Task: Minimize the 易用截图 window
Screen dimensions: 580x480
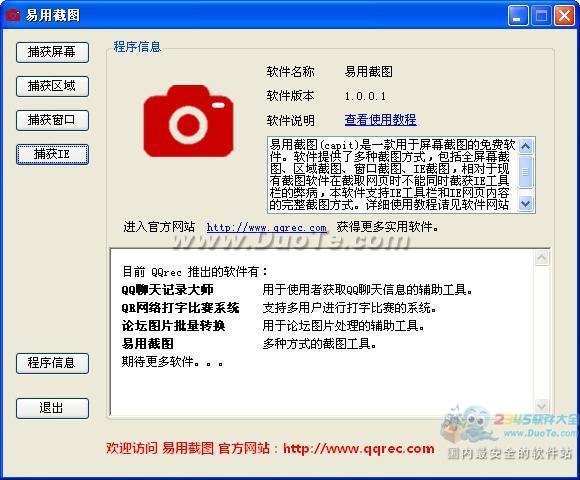Action: pos(518,16)
